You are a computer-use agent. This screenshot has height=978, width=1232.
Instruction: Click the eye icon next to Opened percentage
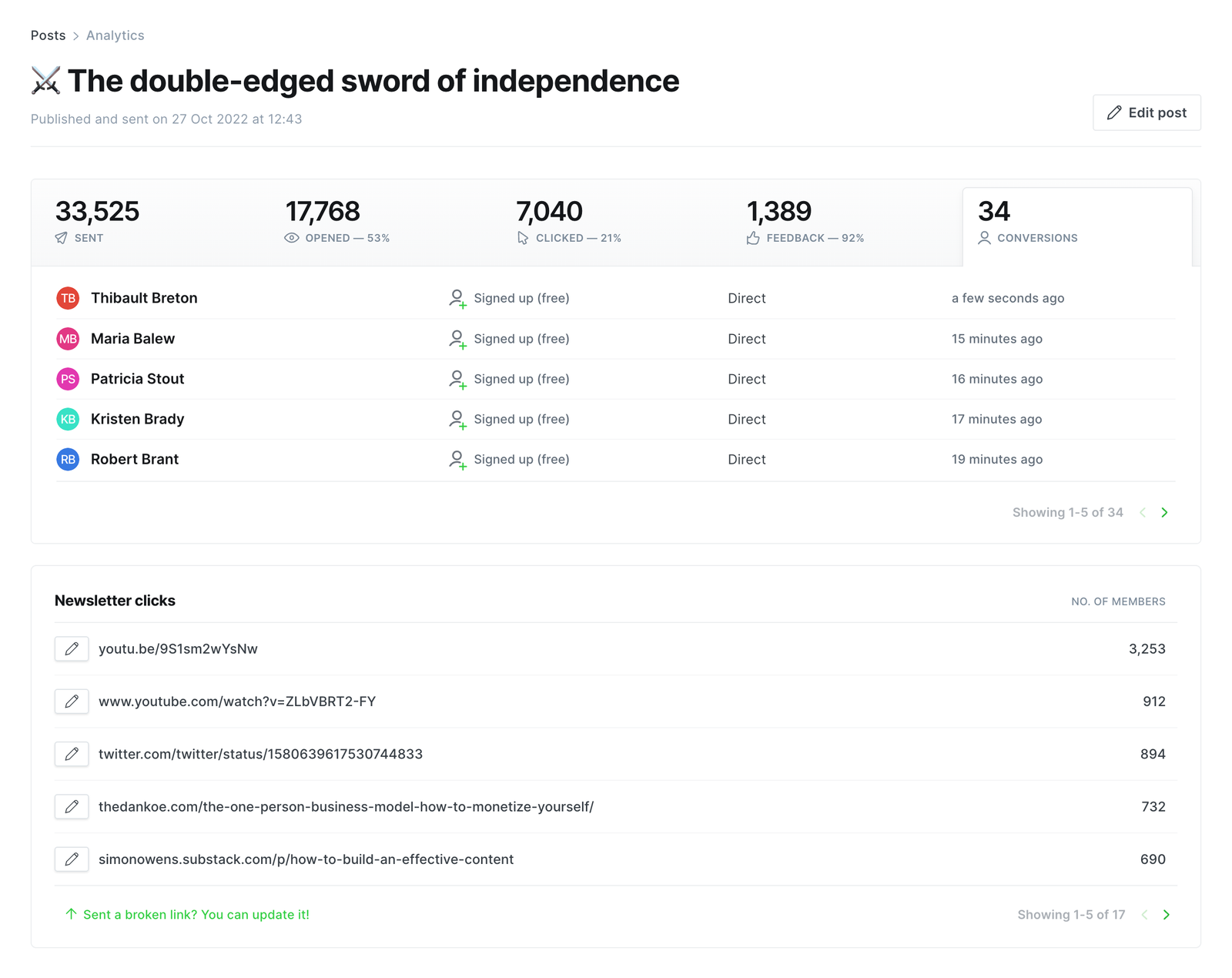pos(291,238)
